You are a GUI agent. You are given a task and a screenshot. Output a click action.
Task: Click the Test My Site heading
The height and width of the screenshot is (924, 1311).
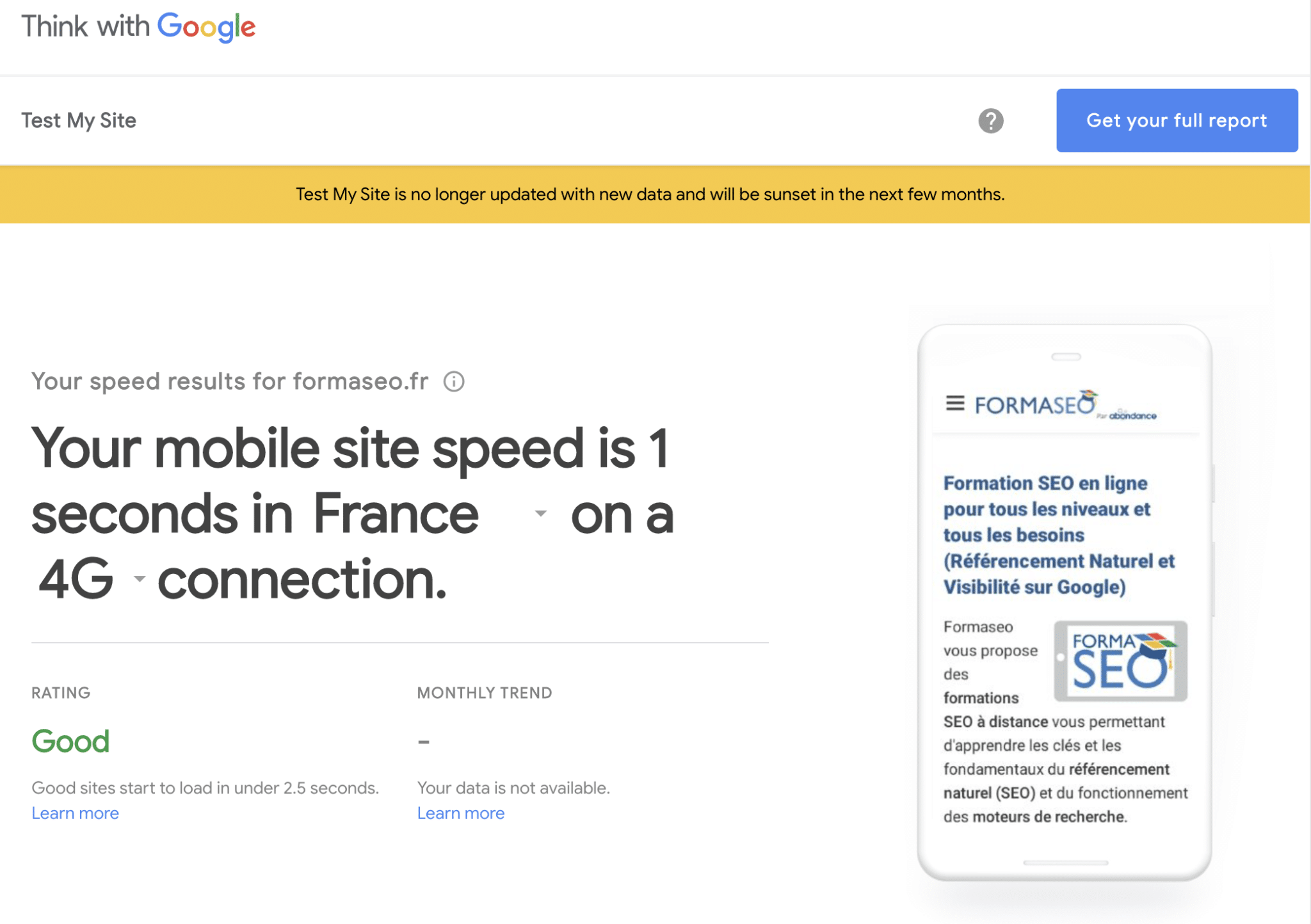pyautogui.click(x=78, y=120)
